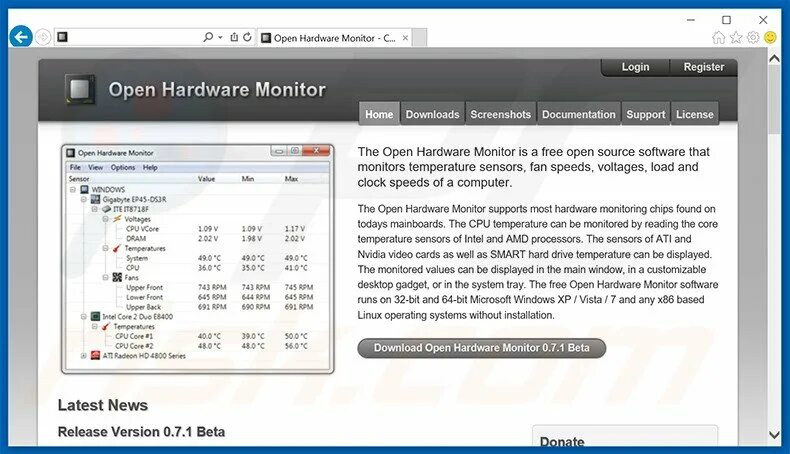Click the site favicon in address bar

pyautogui.click(x=62, y=37)
